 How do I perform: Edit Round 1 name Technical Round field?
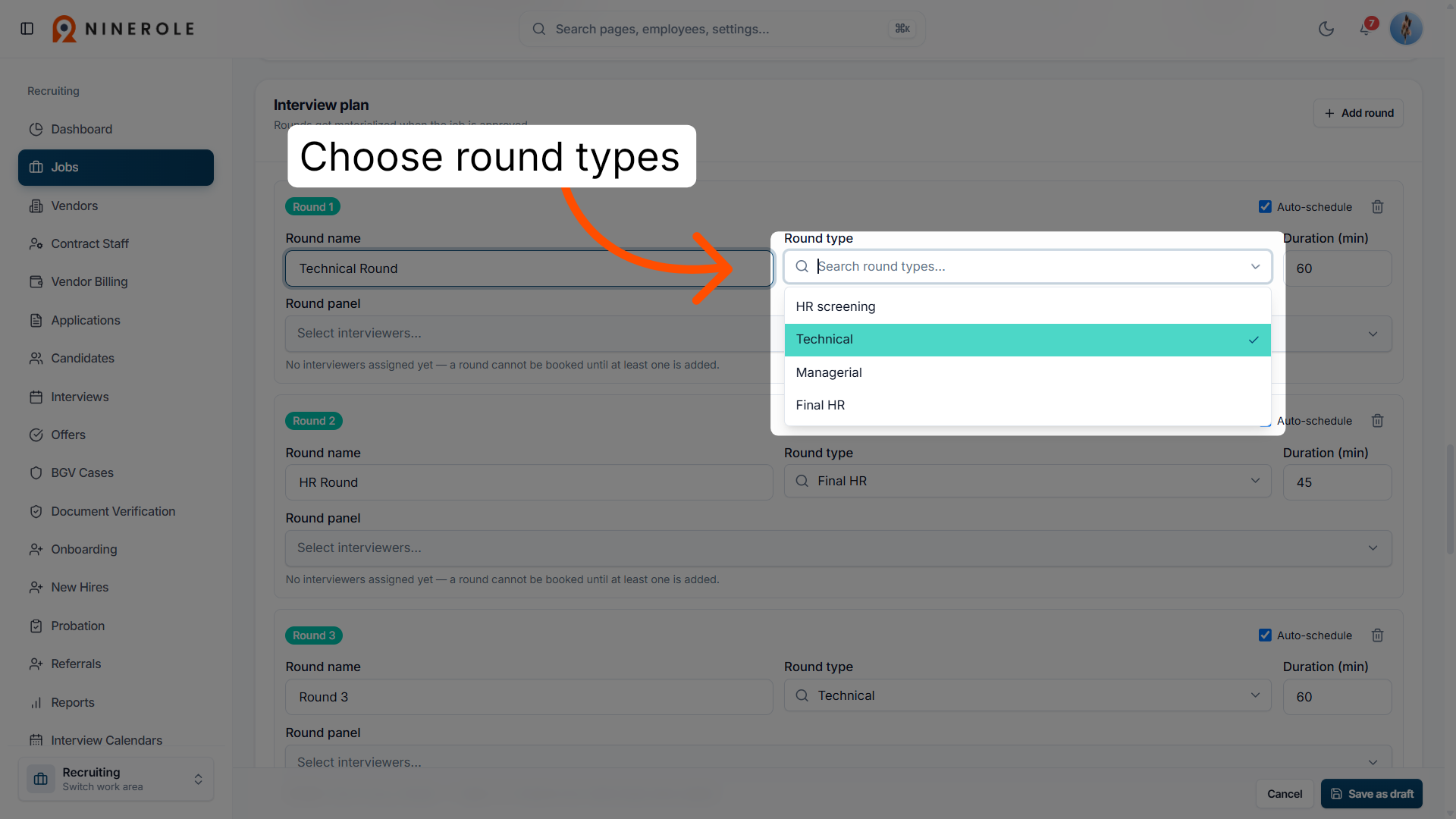click(x=529, y=268)
